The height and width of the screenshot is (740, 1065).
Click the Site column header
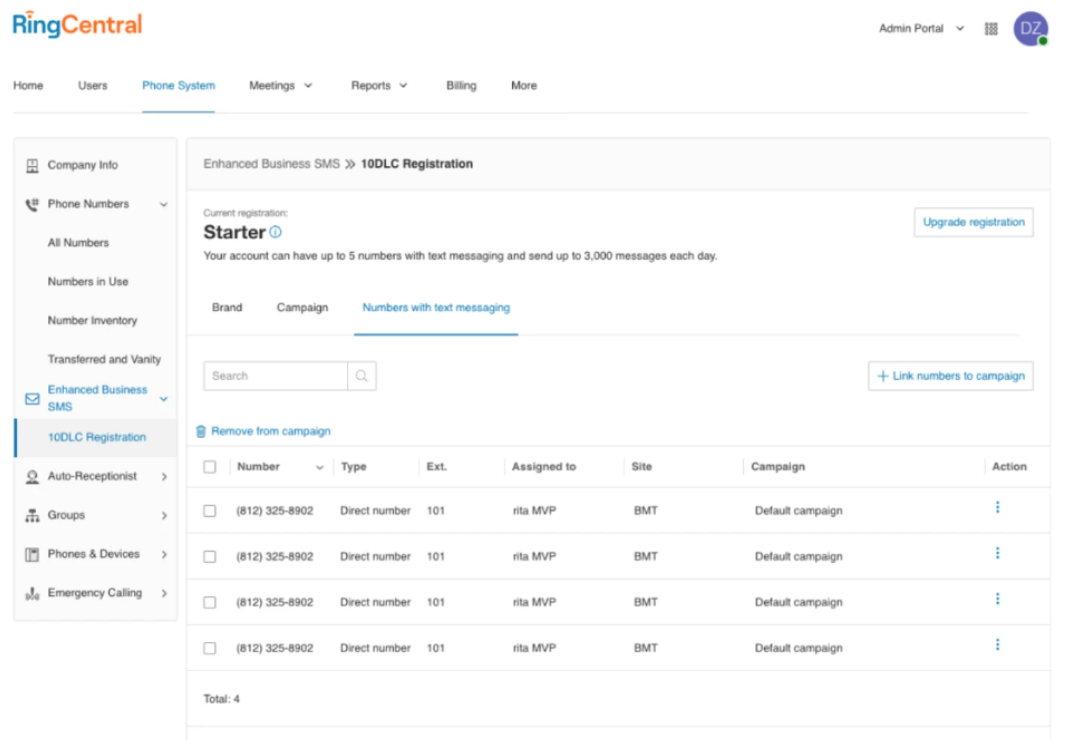point(641,467)
